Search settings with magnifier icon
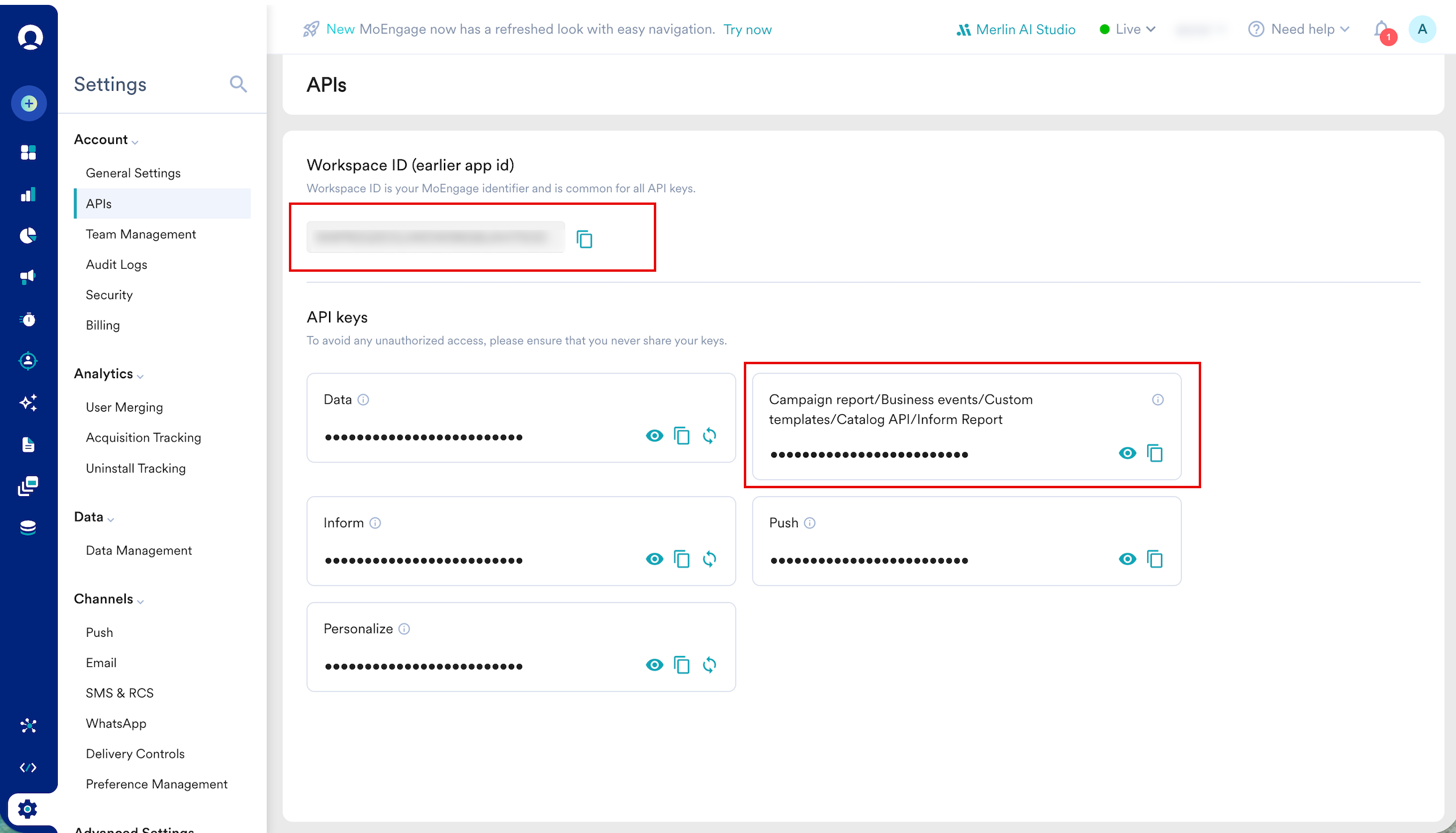The image size is (1456, 833). coord(238,84)
